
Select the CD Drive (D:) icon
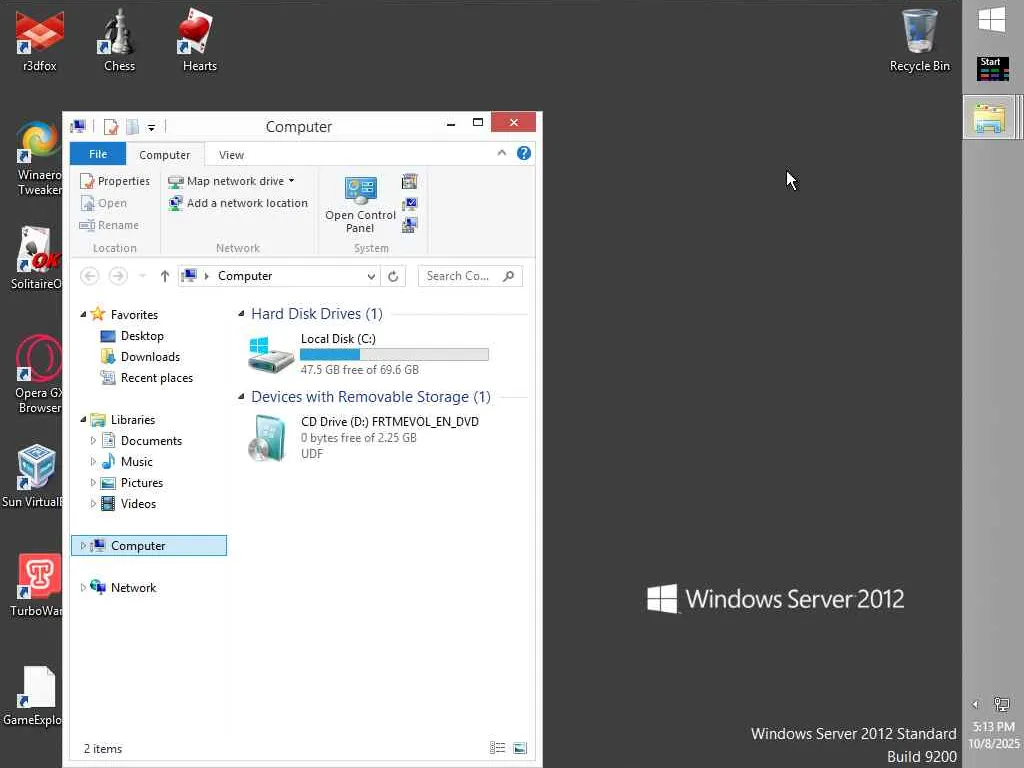268,438
